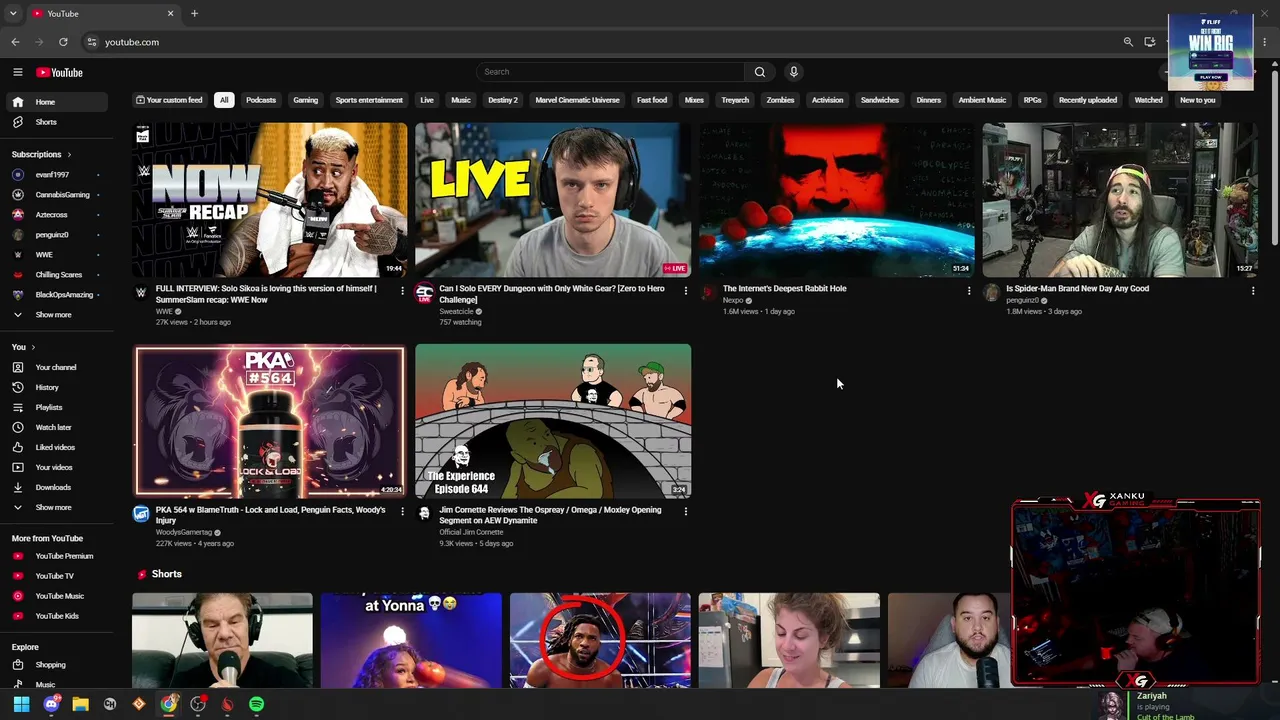Viewport: 1280px width, 720px height.
Task: Select the All filter chip
Action: click(224, 100)
